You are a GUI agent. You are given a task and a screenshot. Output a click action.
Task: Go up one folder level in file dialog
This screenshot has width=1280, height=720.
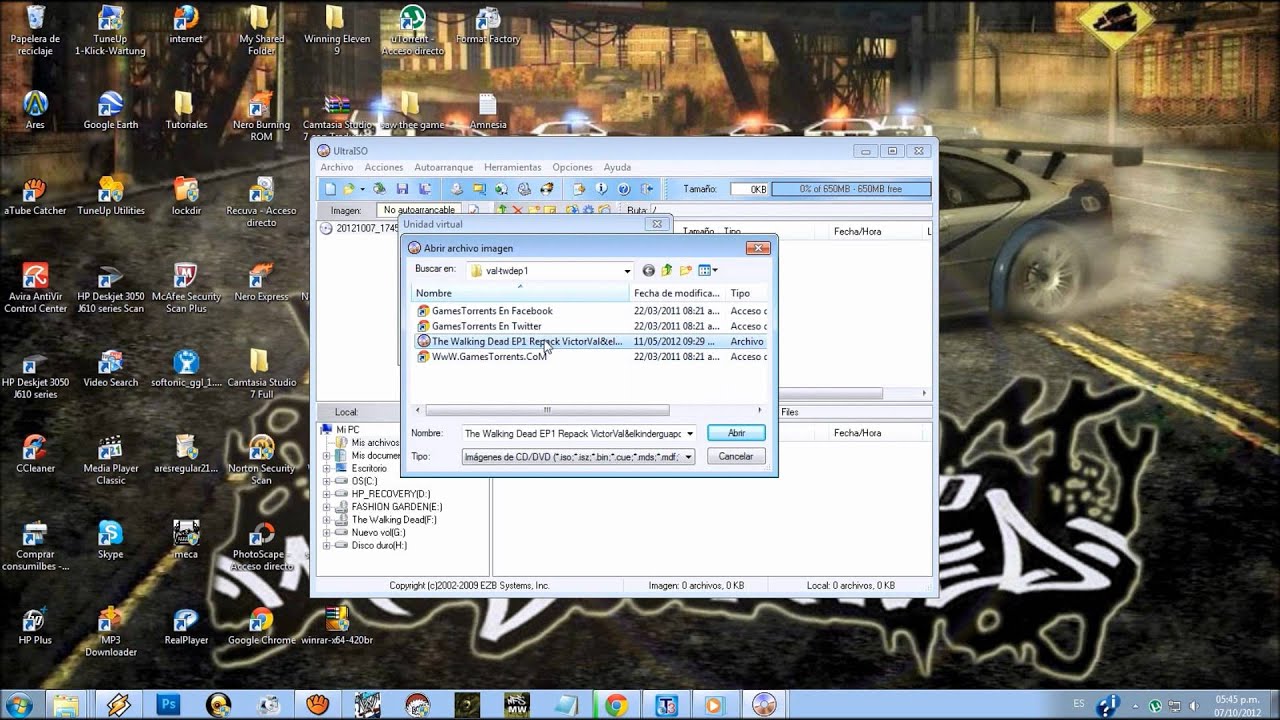click(x=667, y=270)
